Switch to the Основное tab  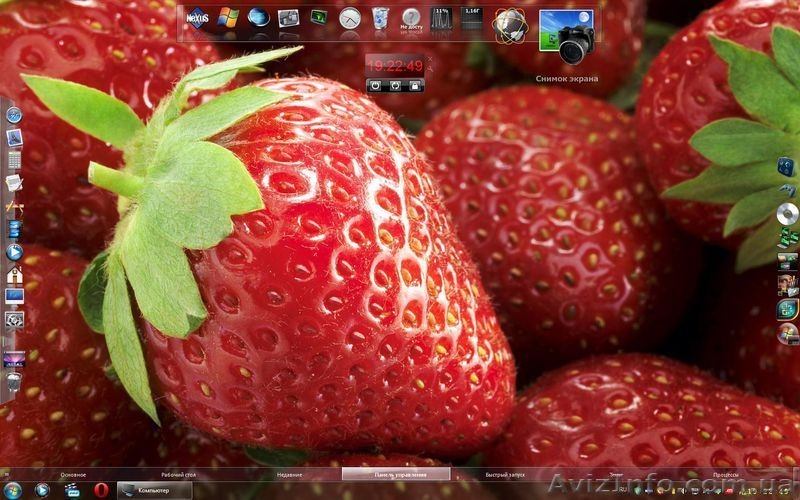point(73,474)
